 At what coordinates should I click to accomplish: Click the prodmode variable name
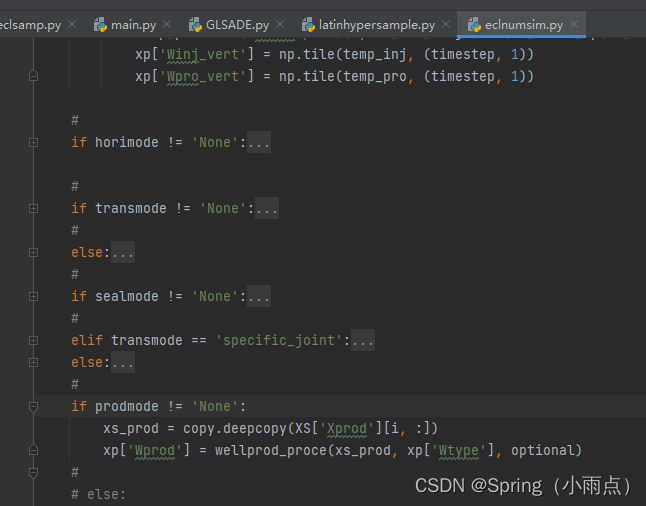pyautogui.click(x=127, y=407)
